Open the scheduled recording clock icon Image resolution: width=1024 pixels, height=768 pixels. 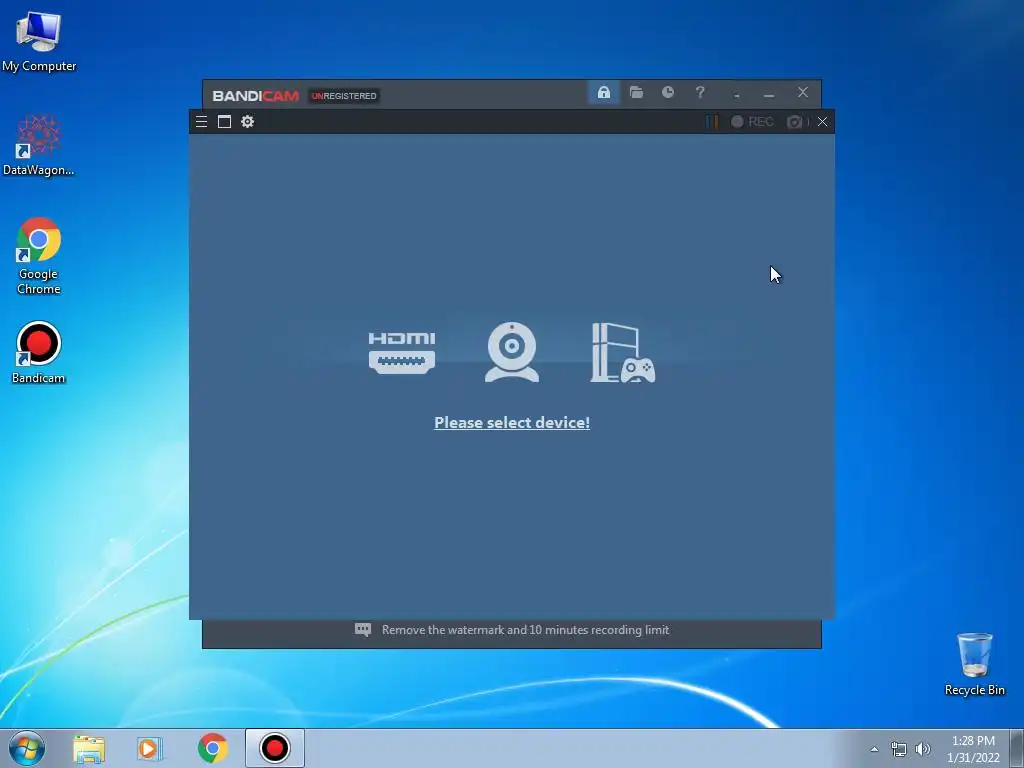coord(667,93)
